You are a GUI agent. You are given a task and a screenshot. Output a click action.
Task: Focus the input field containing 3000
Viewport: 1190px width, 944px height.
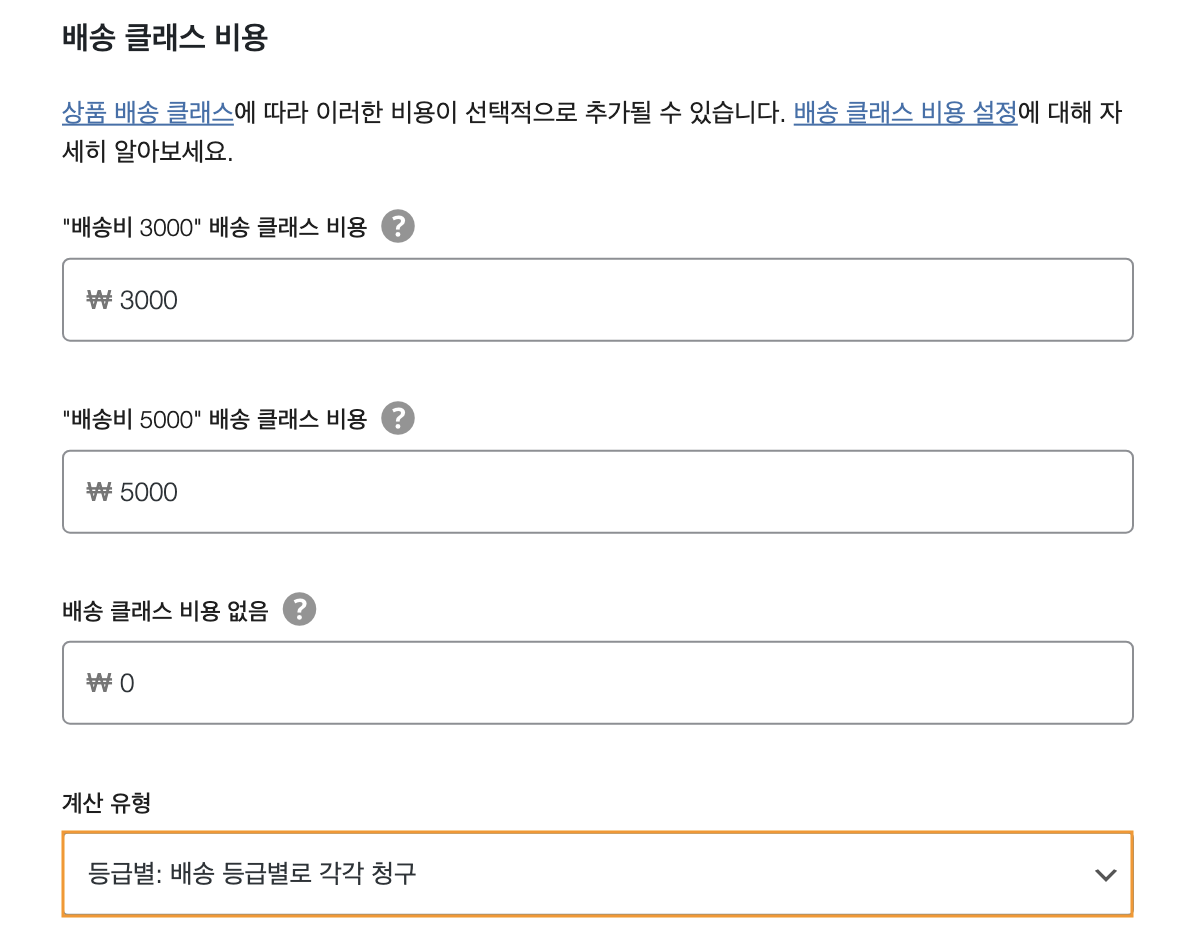tap(597, 300)
